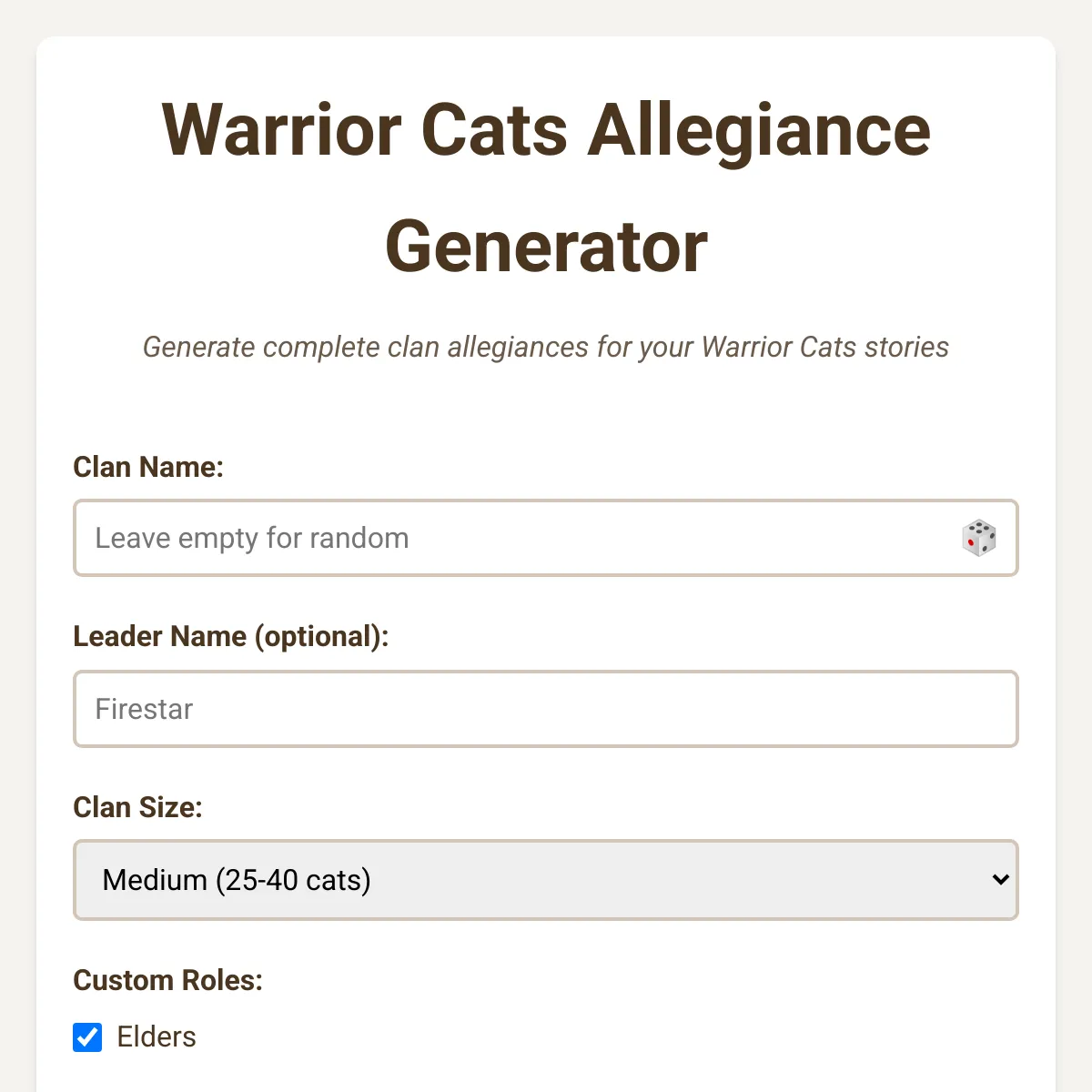
Task: Click the dice icon to randomize clan name
Action: pyautogui.click(x=978, y=538)
